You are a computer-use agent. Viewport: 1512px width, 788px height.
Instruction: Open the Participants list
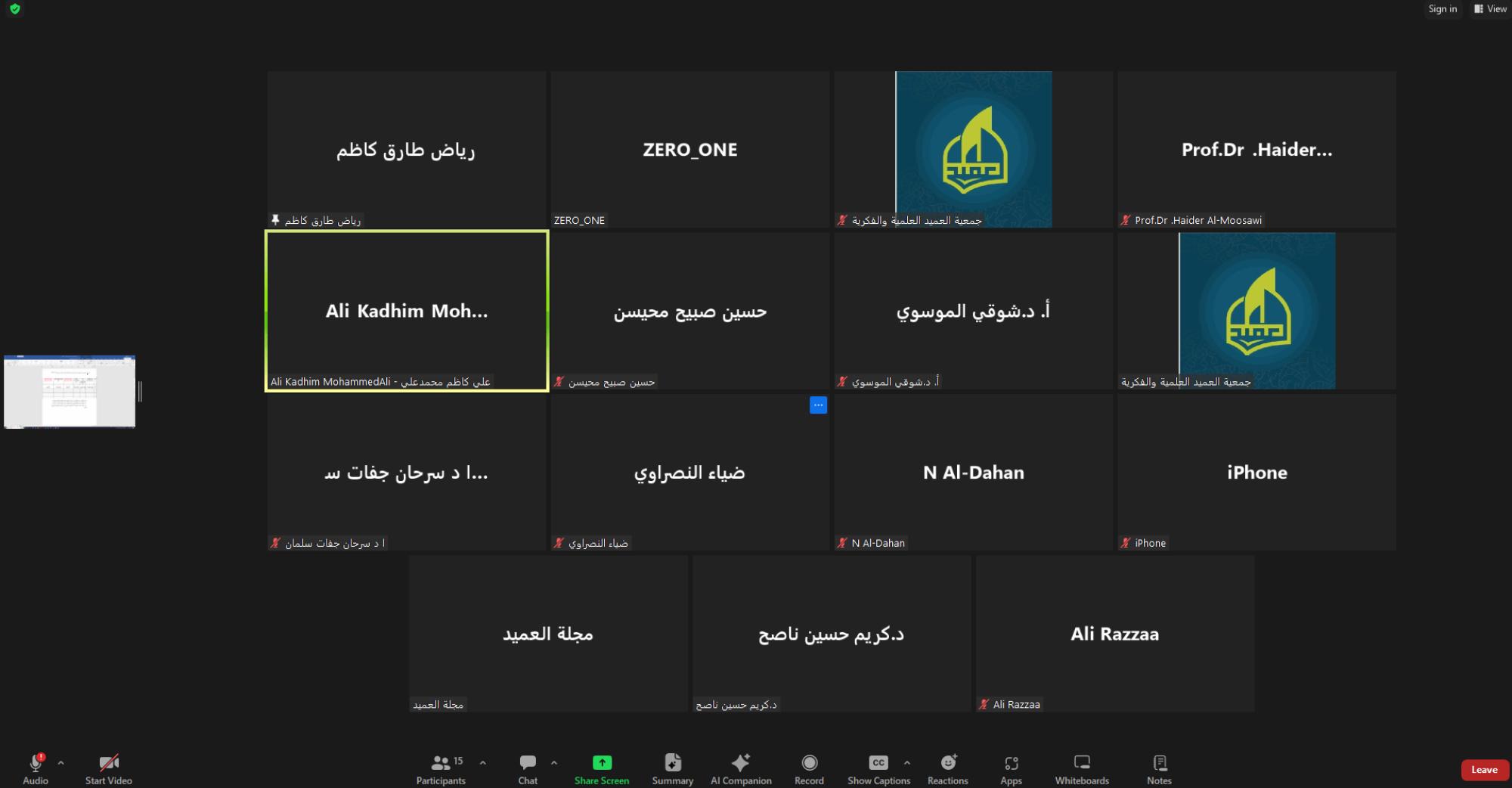tap(441, 768)
